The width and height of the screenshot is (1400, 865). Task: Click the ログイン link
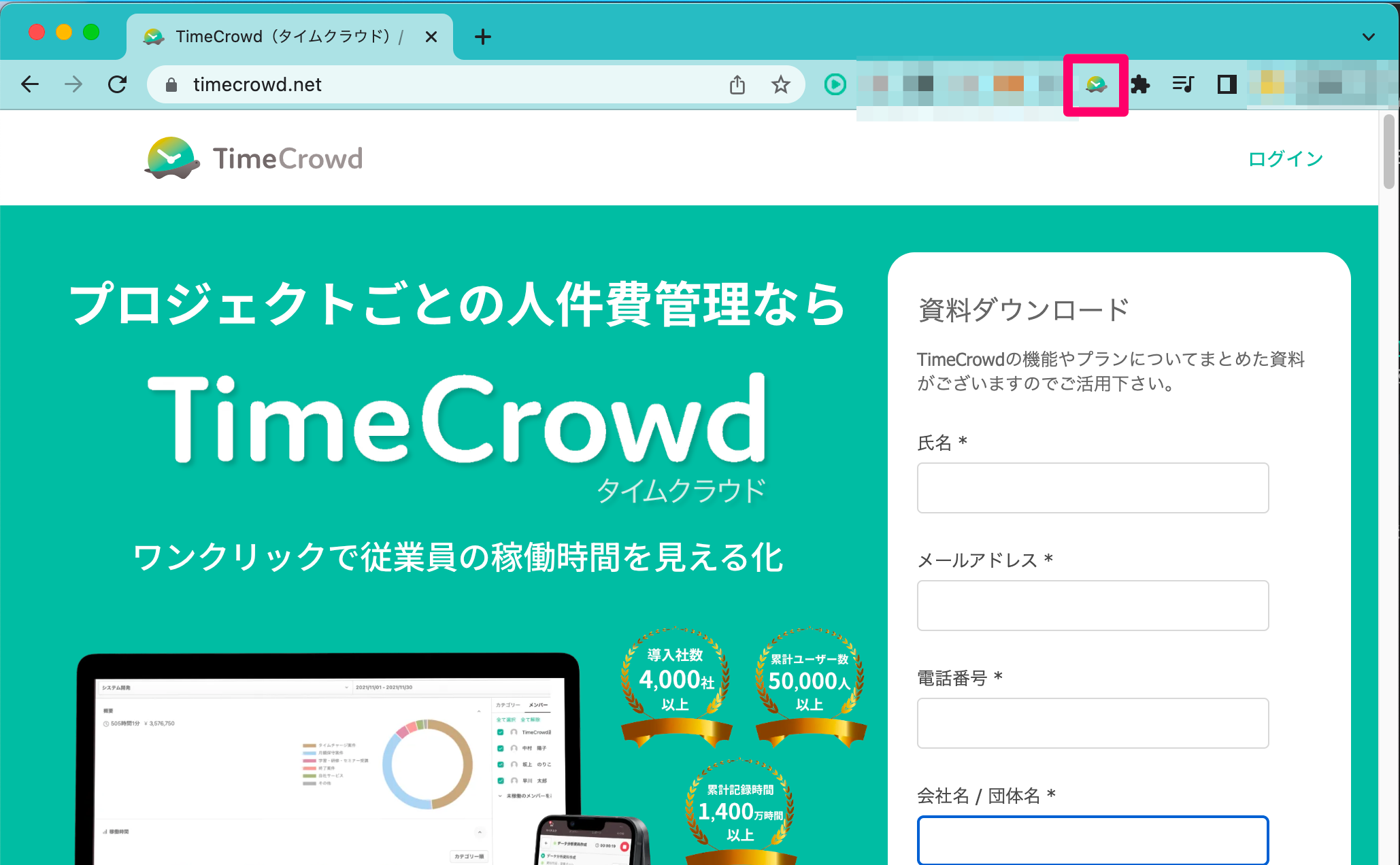pyautogui.click(x=1284, y=158)
